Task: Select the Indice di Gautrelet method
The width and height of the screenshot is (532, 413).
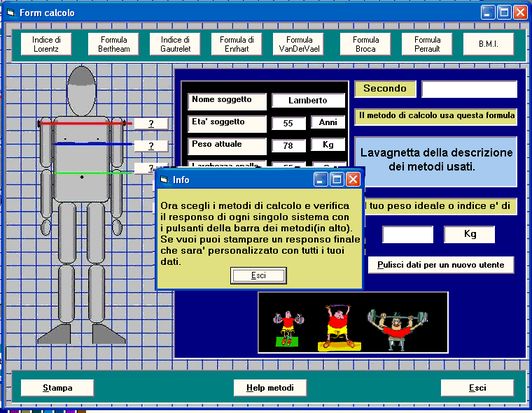Action: coord(175,44)
